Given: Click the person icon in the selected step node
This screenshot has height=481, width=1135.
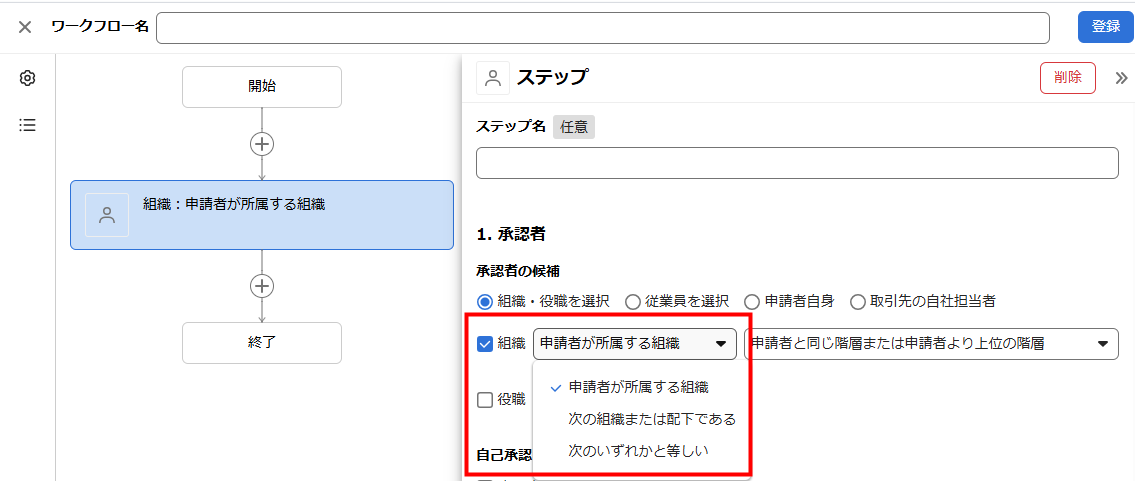Looking at the screenshot, I should [x=108, y=215].
